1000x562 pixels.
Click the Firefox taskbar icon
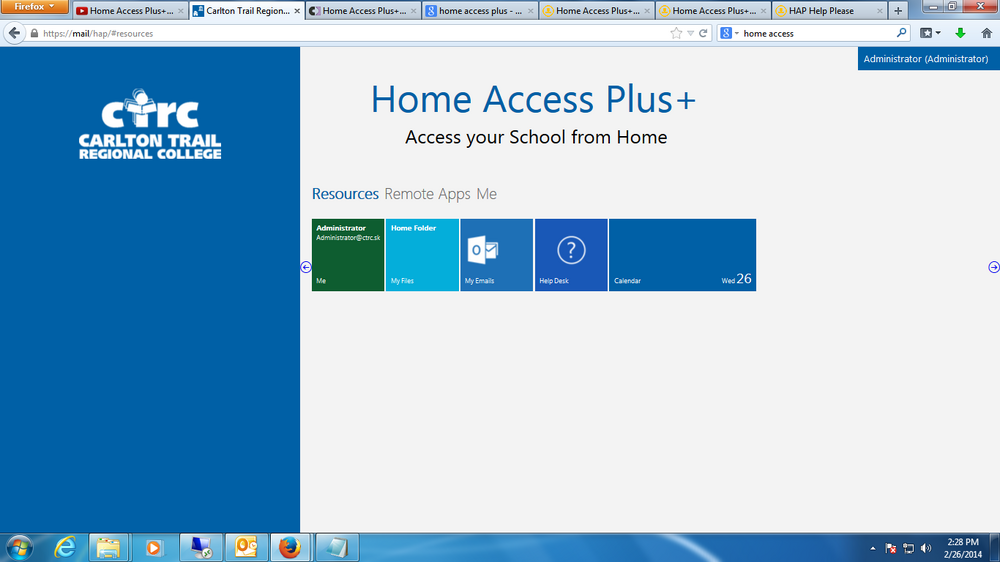click(290, 547)
